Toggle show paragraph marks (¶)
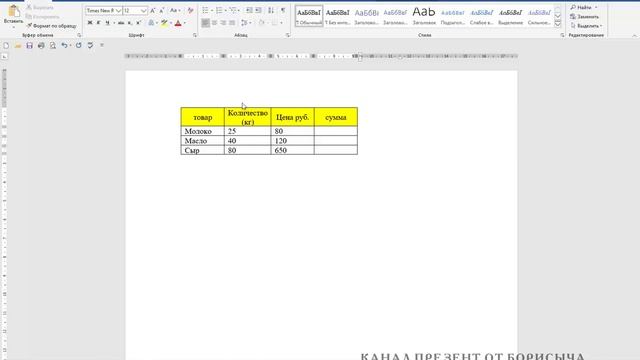Screen dimensions: 640x360 282,10
